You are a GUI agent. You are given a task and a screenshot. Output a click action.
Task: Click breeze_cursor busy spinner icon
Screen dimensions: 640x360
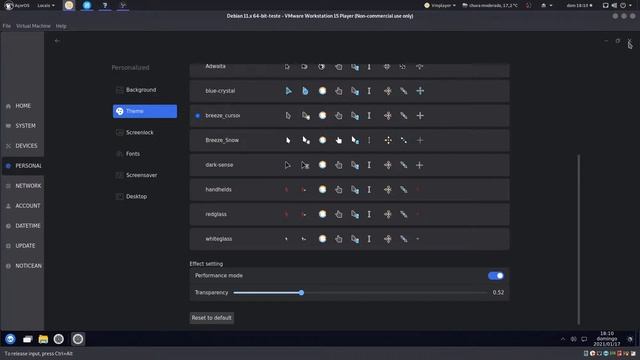pyautogui.click(x=322, y=116)
